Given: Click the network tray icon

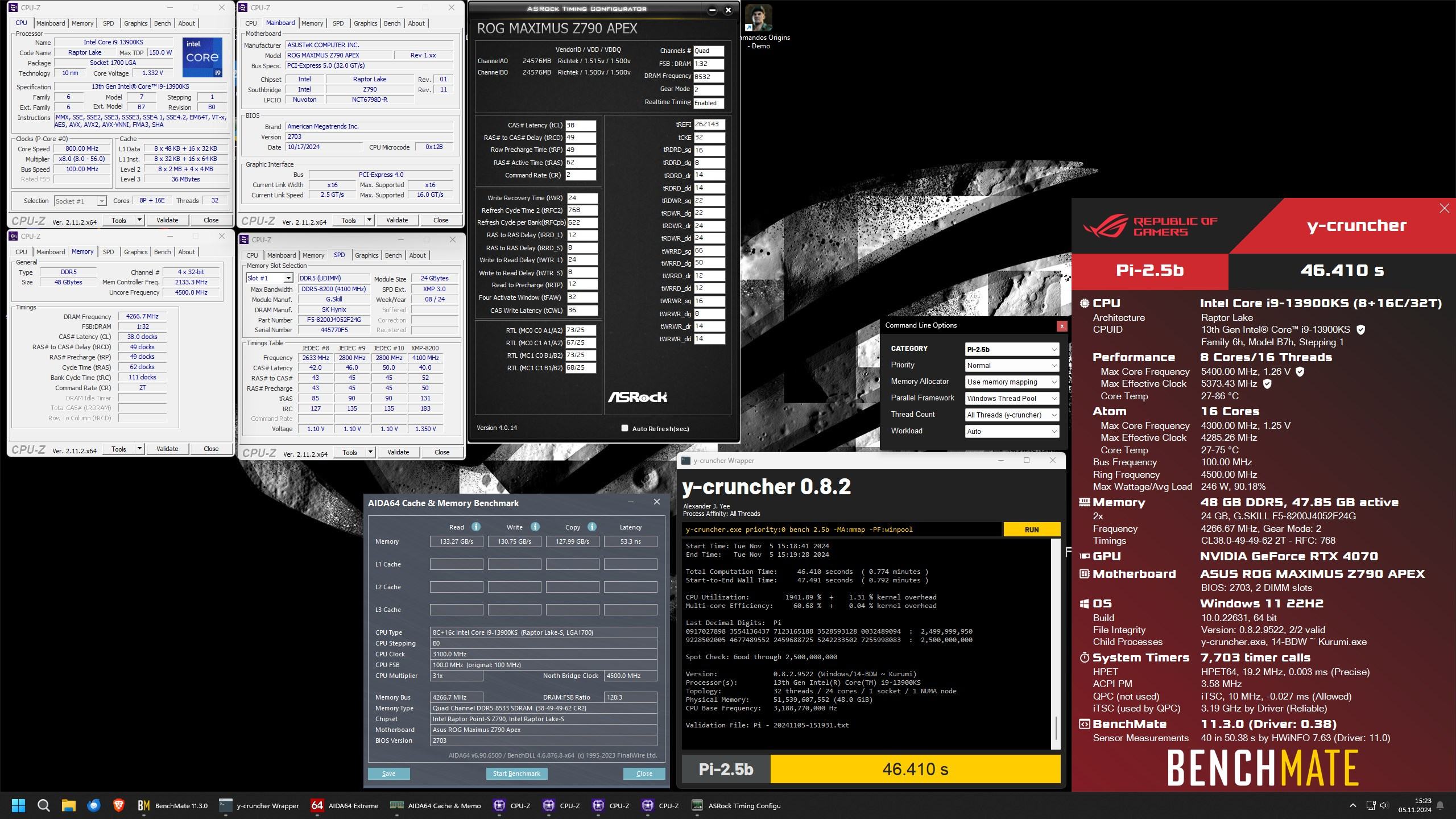Looking at the screenshot, I should (1371, 805).
